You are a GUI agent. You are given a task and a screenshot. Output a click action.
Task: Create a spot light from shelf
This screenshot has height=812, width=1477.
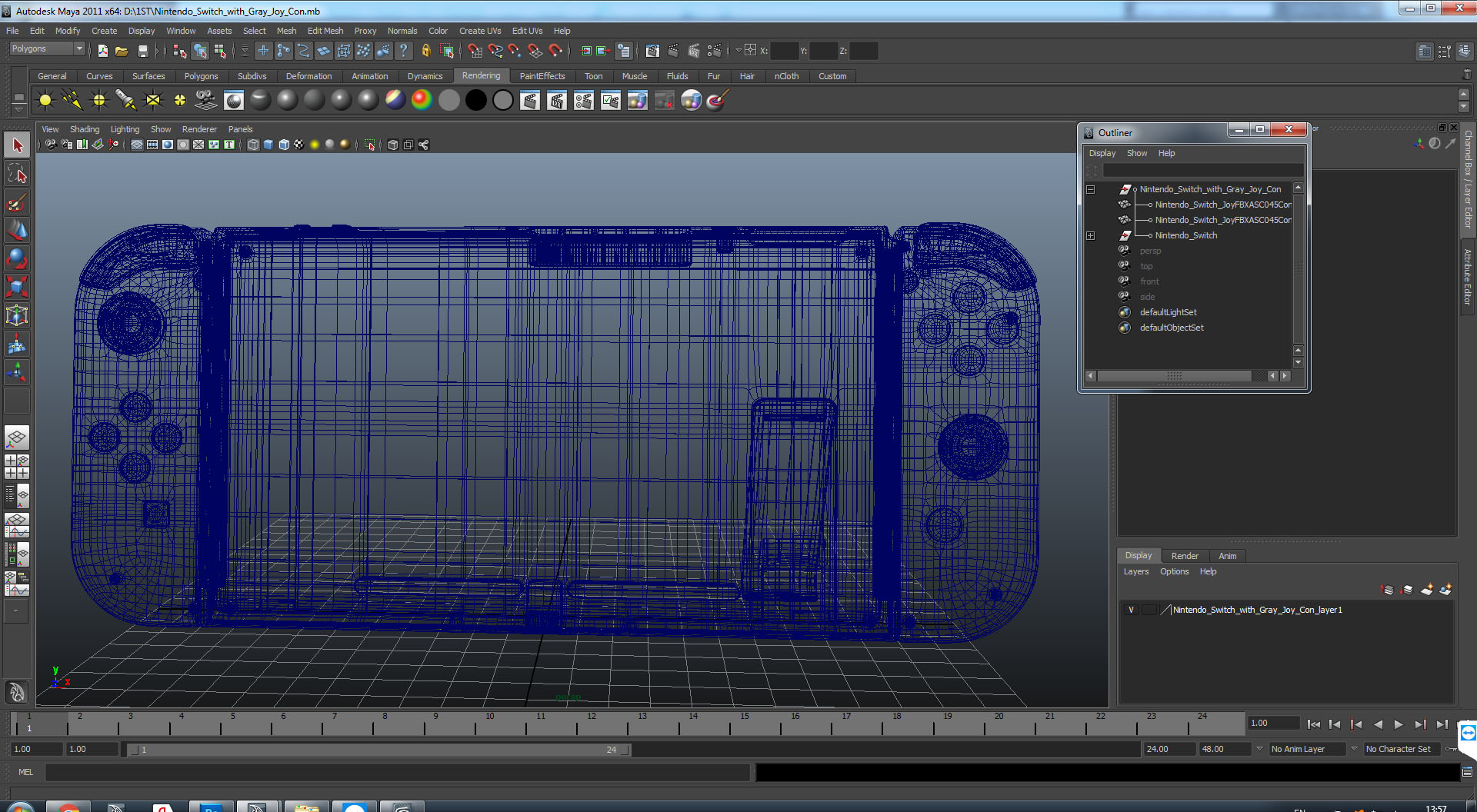point(126,100)
